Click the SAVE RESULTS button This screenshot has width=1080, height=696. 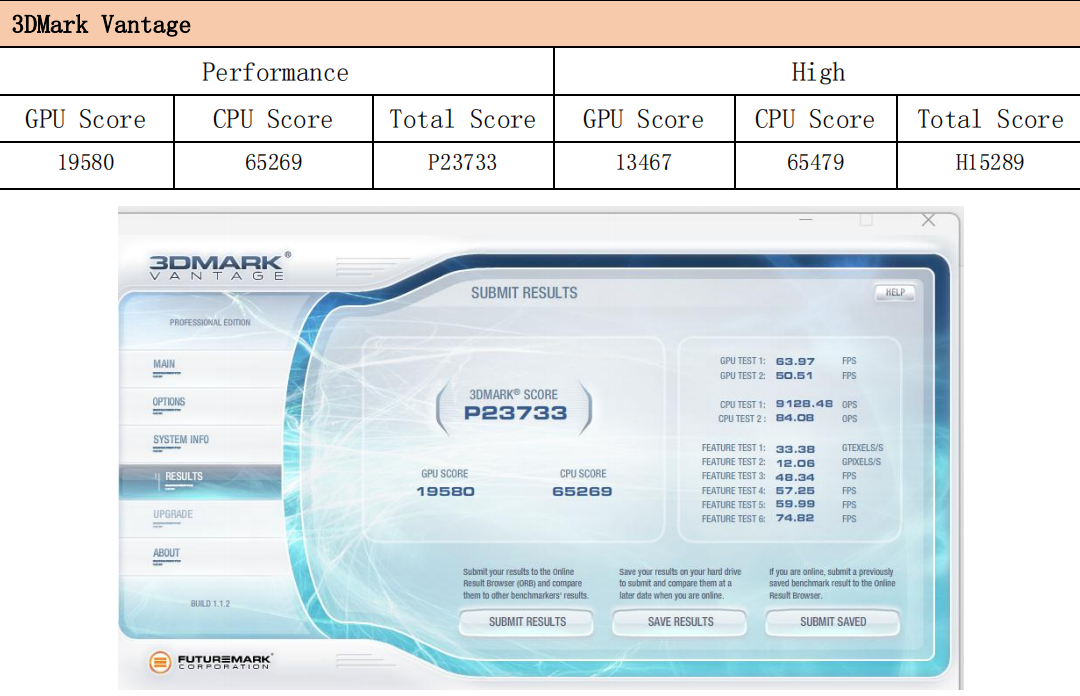680,622
